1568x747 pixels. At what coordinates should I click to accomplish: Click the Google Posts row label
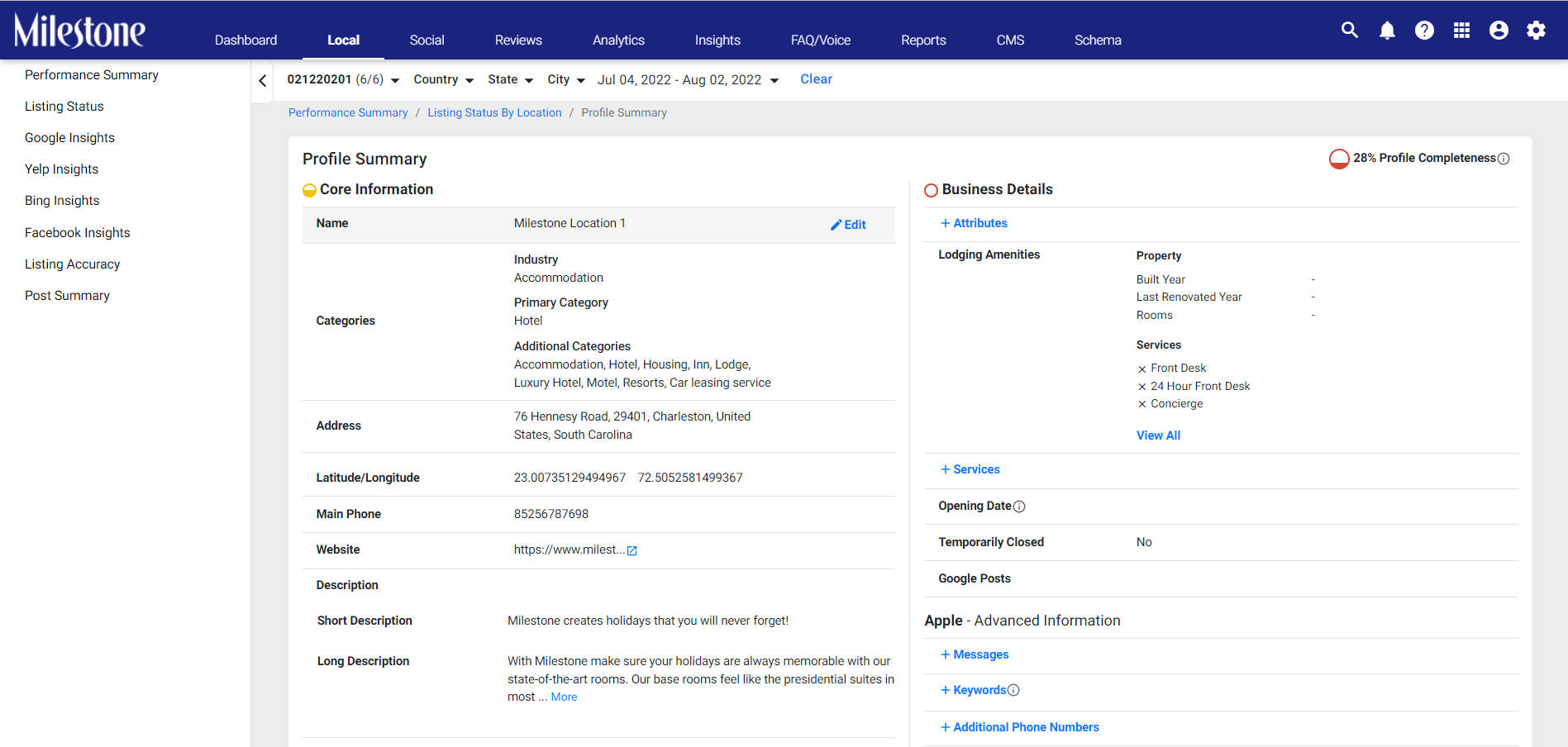click(975, 578)
